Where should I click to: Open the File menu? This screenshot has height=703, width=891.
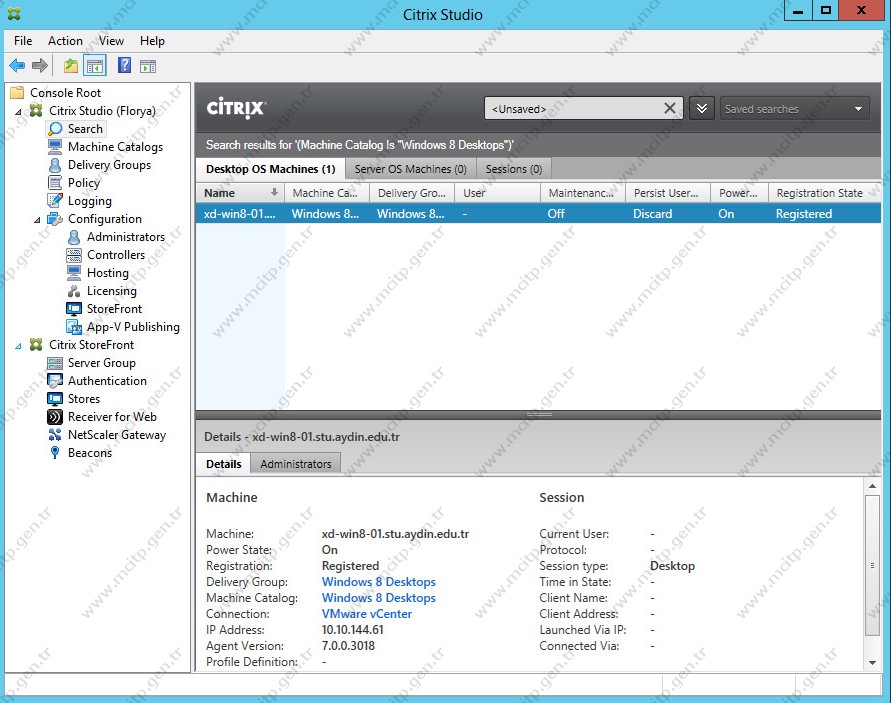pos(23,41)
